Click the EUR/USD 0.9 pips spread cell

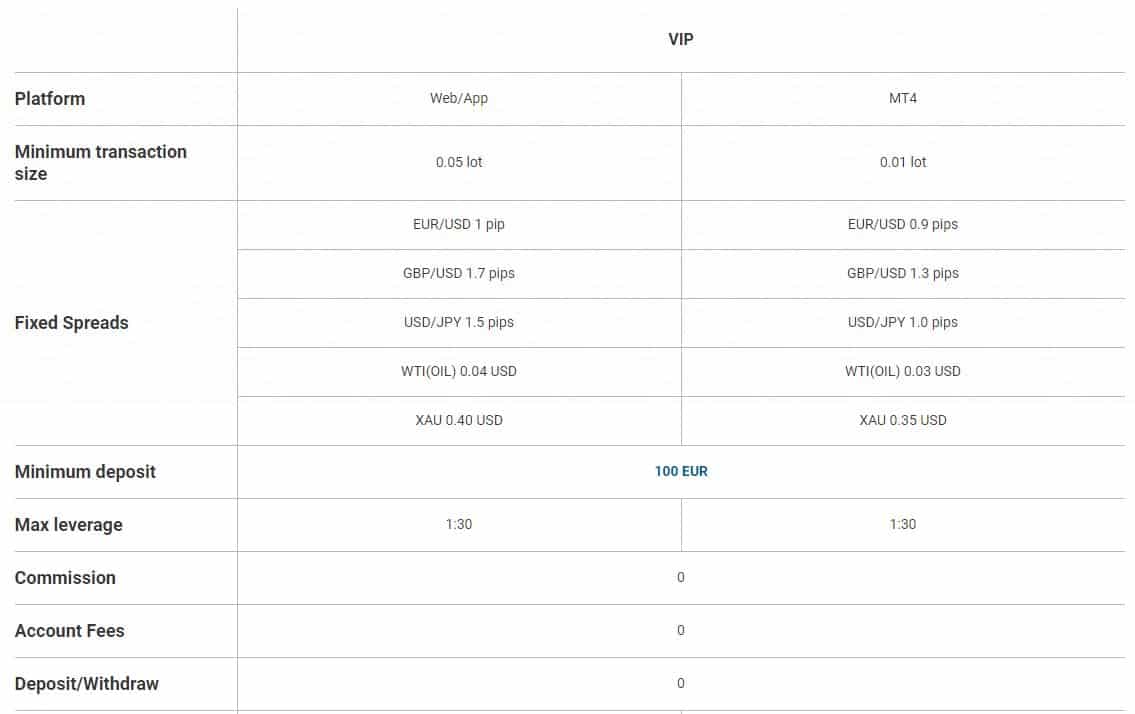(903, 224)
